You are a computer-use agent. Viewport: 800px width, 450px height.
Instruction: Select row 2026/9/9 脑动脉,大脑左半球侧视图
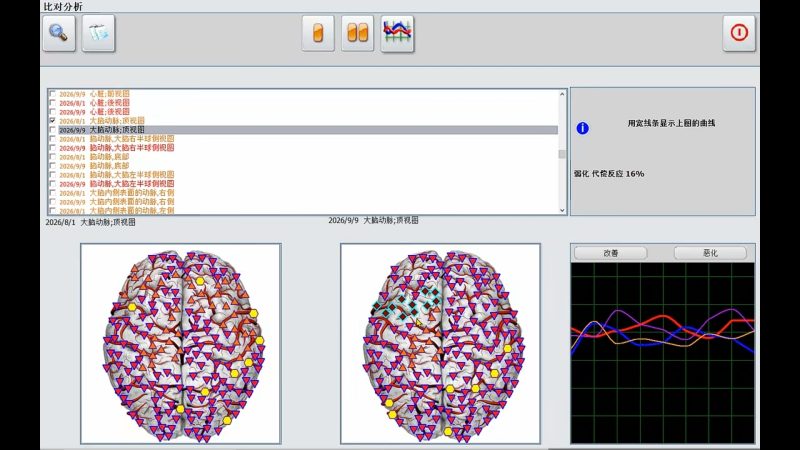pyautogui.click(x=116, y=184)
